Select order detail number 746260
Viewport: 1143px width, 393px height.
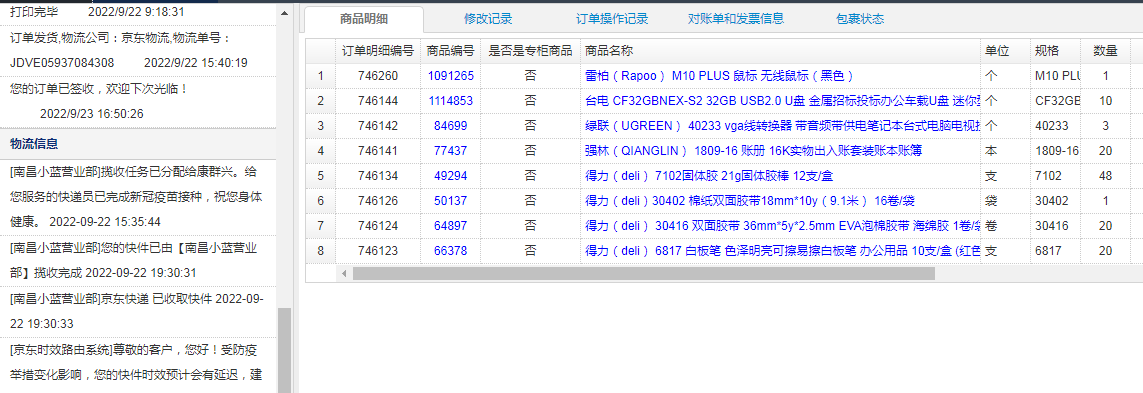tap(378, 76)
